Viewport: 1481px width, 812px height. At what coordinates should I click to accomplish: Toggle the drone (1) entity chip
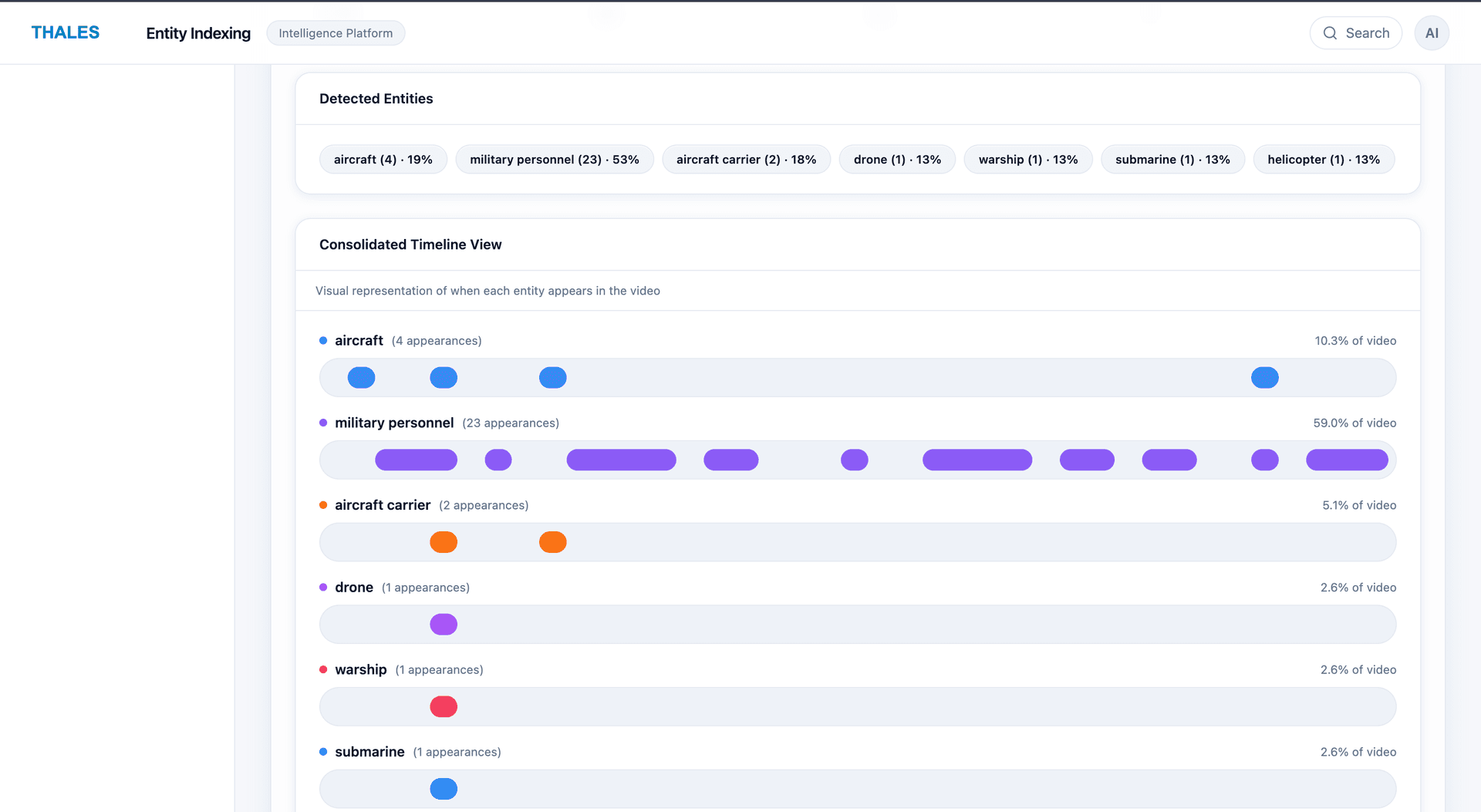coord(897,159)
